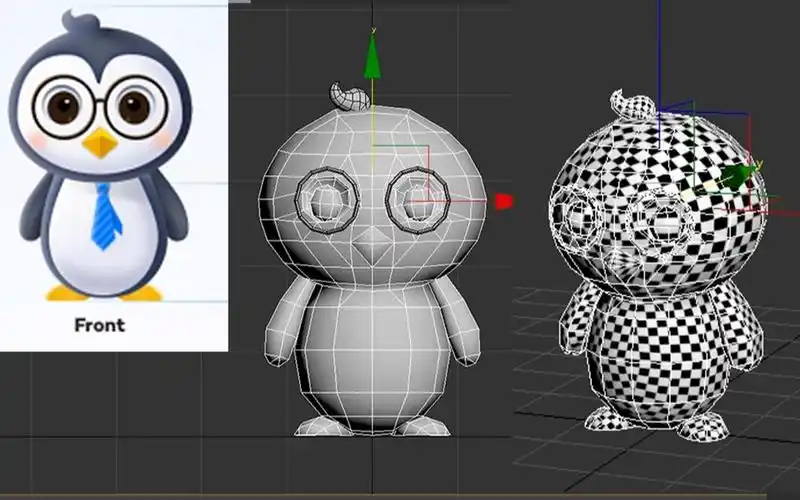Select the right foot of the gray wireframe penguin
Screen dimensions: 800x500
[423, 427]
